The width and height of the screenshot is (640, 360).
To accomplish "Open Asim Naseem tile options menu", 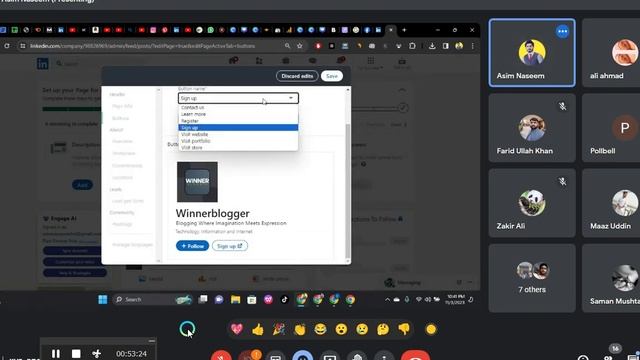I will coord(562,31).
